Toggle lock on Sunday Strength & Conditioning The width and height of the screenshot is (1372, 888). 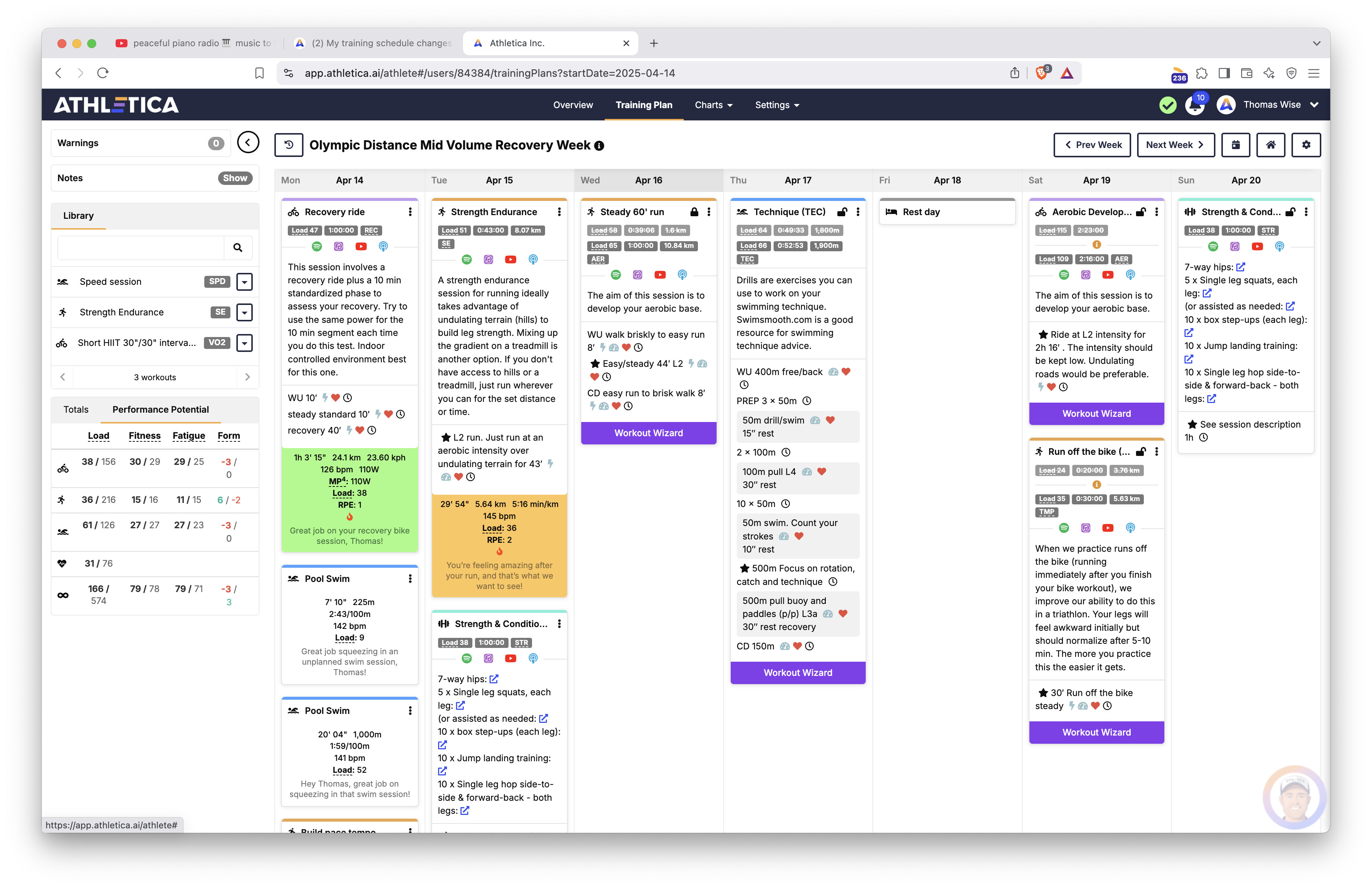click(x=1290, y=212)
